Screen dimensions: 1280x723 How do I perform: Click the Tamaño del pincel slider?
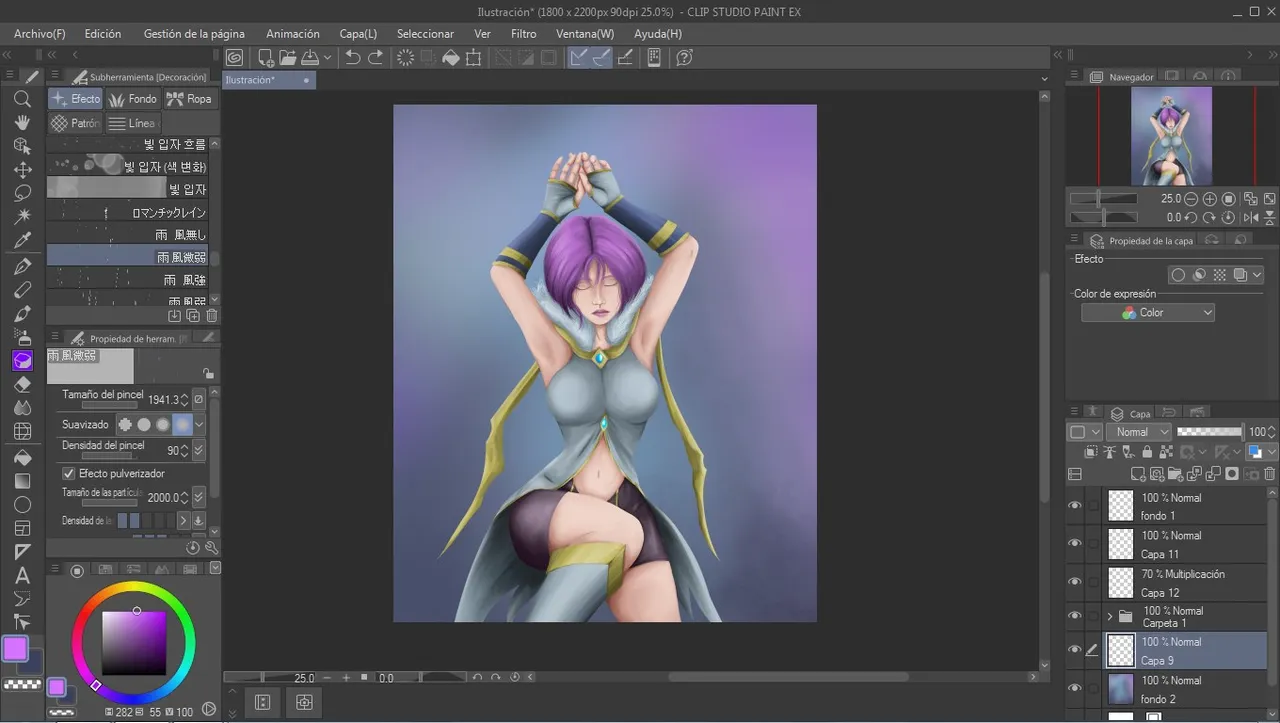point(109,406)
